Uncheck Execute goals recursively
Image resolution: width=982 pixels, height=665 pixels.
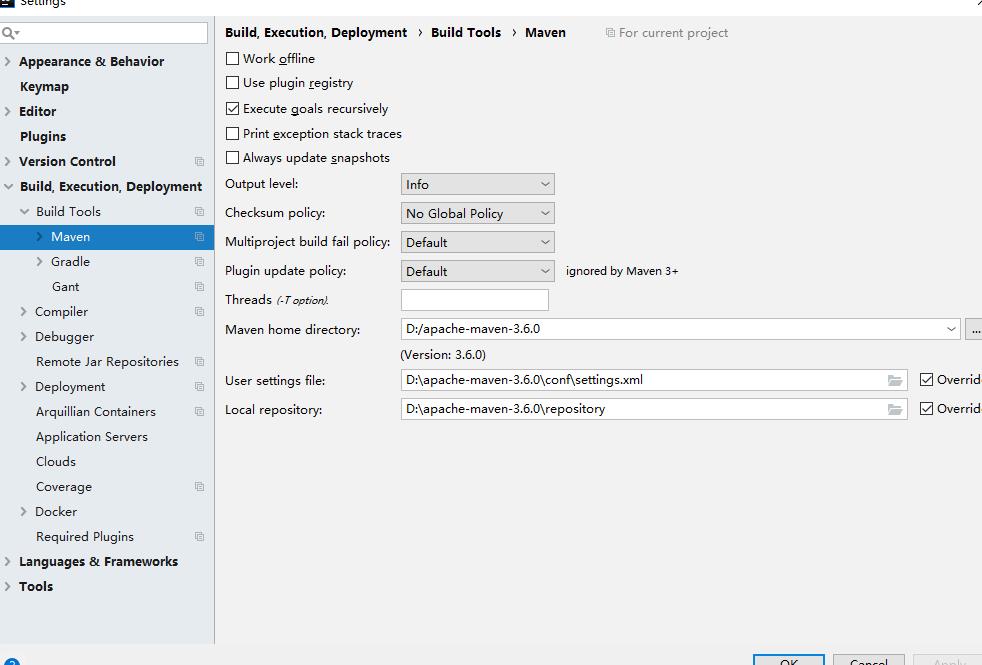pos(232,108)
